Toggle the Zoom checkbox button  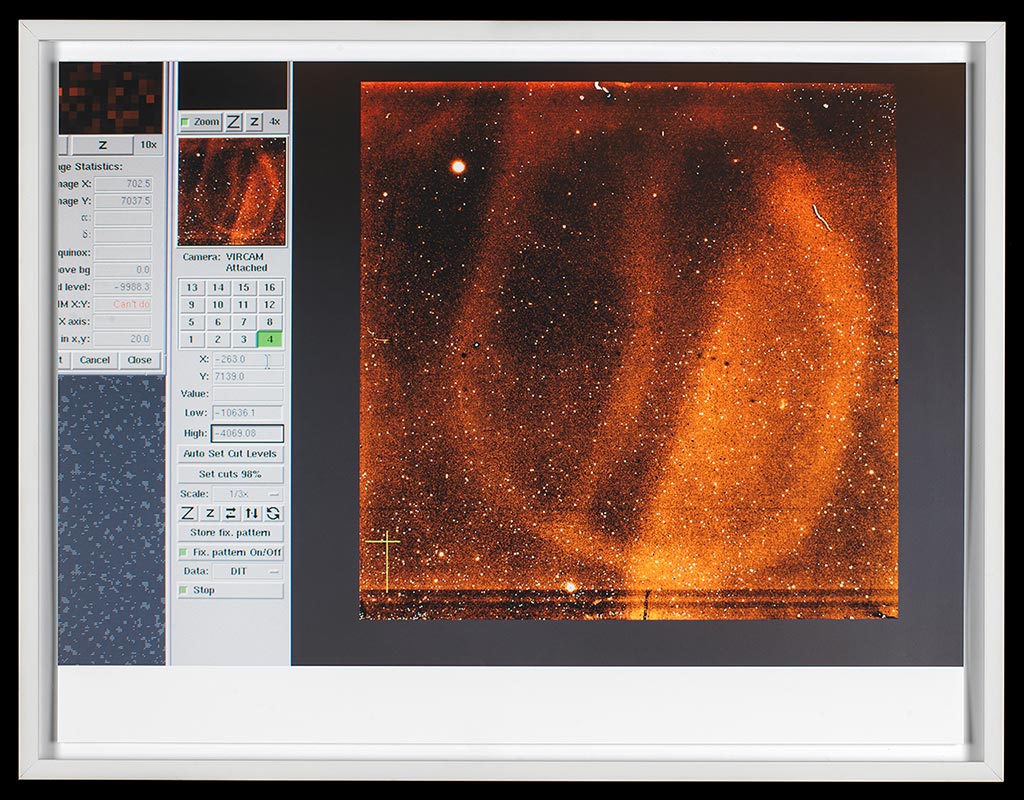[200, 122]
